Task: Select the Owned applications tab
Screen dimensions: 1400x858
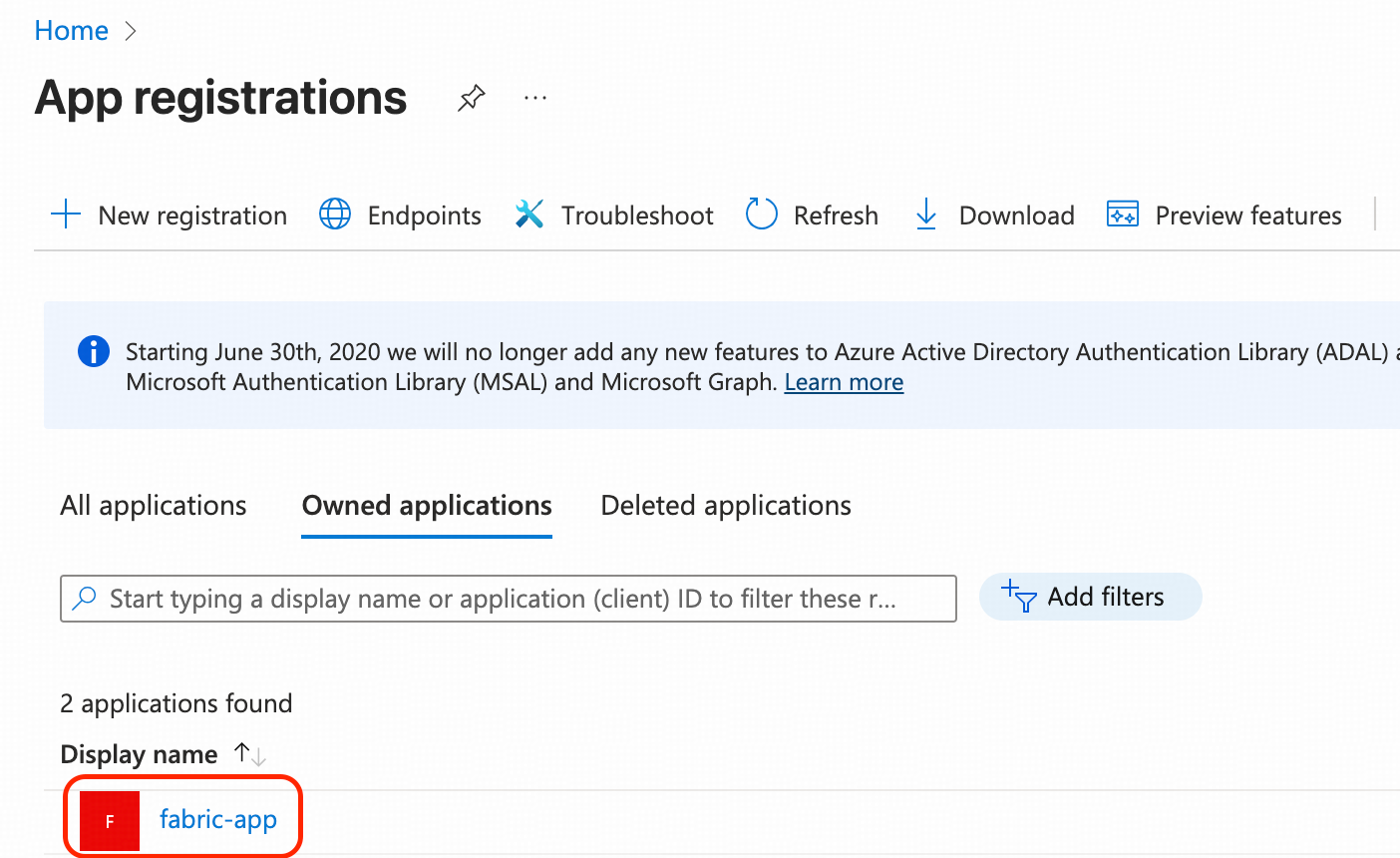Action: coord(427,506)
